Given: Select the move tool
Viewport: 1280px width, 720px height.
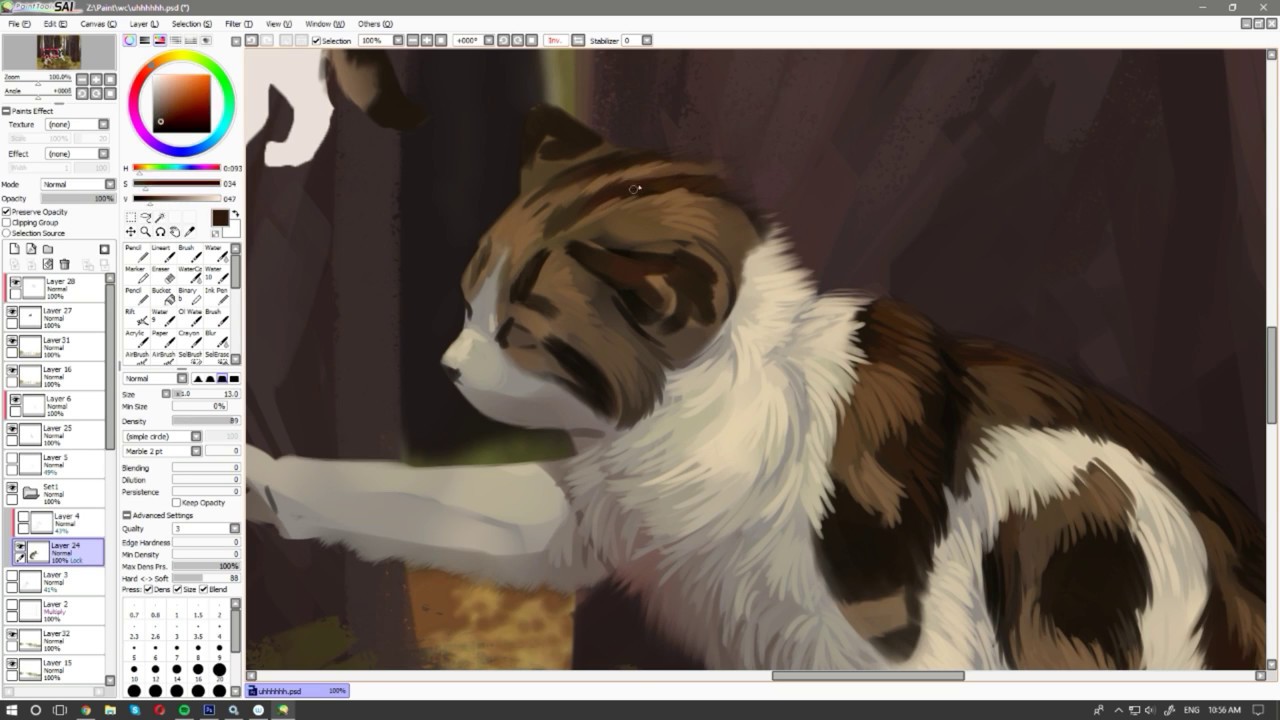Looking at the screenshot, I should click(131, 232).
